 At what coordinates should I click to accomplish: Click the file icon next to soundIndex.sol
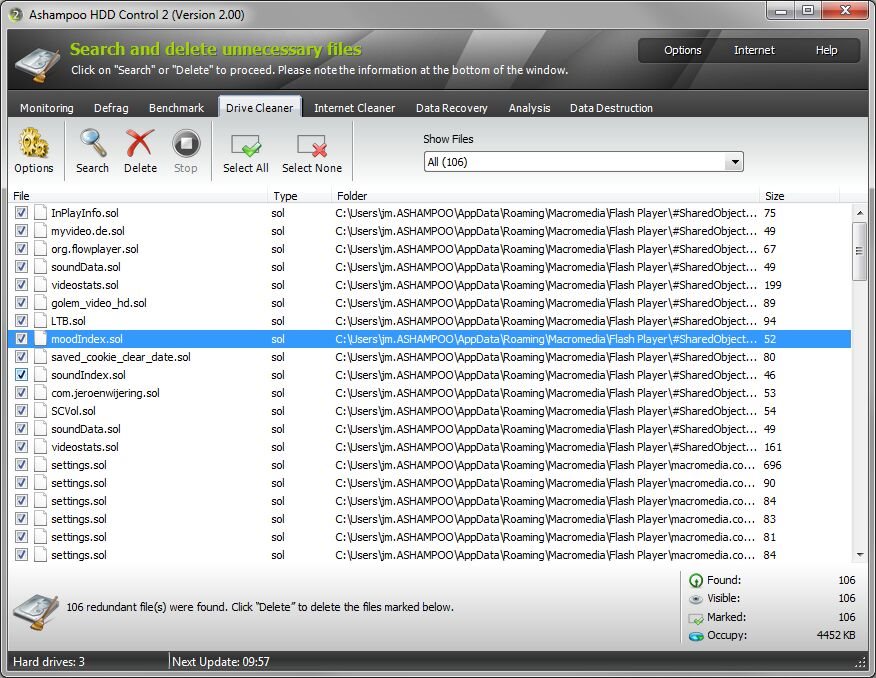40,375
